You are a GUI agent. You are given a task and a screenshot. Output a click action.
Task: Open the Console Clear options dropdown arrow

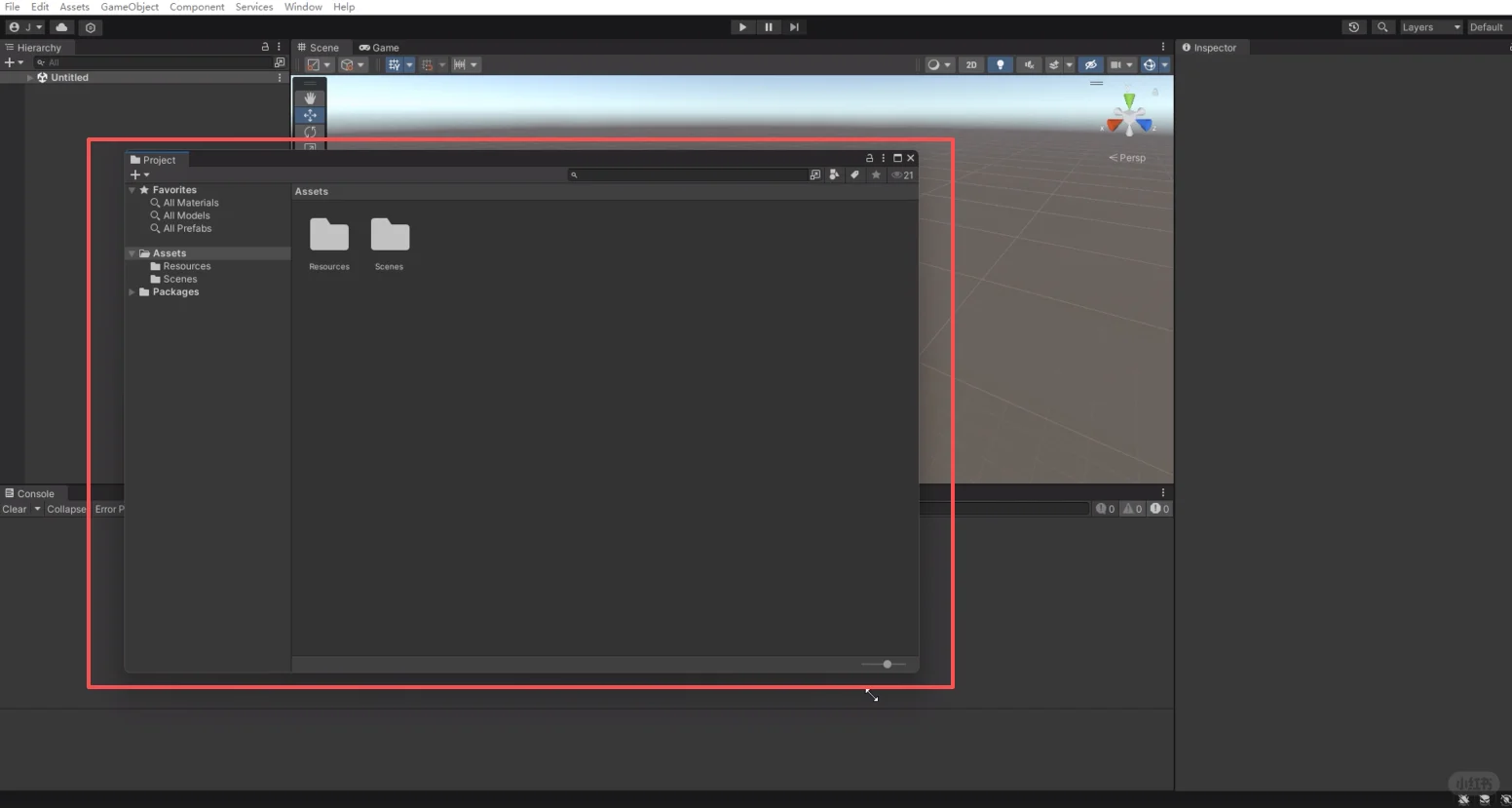38,509
